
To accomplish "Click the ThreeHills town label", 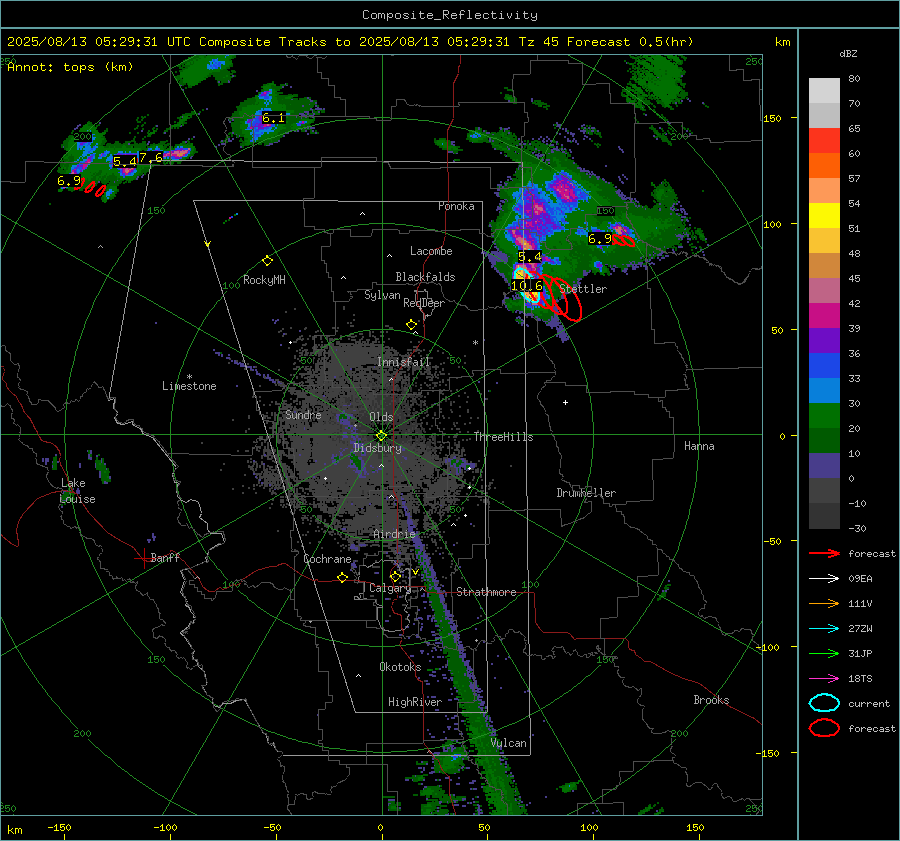I will pos(503,437).
